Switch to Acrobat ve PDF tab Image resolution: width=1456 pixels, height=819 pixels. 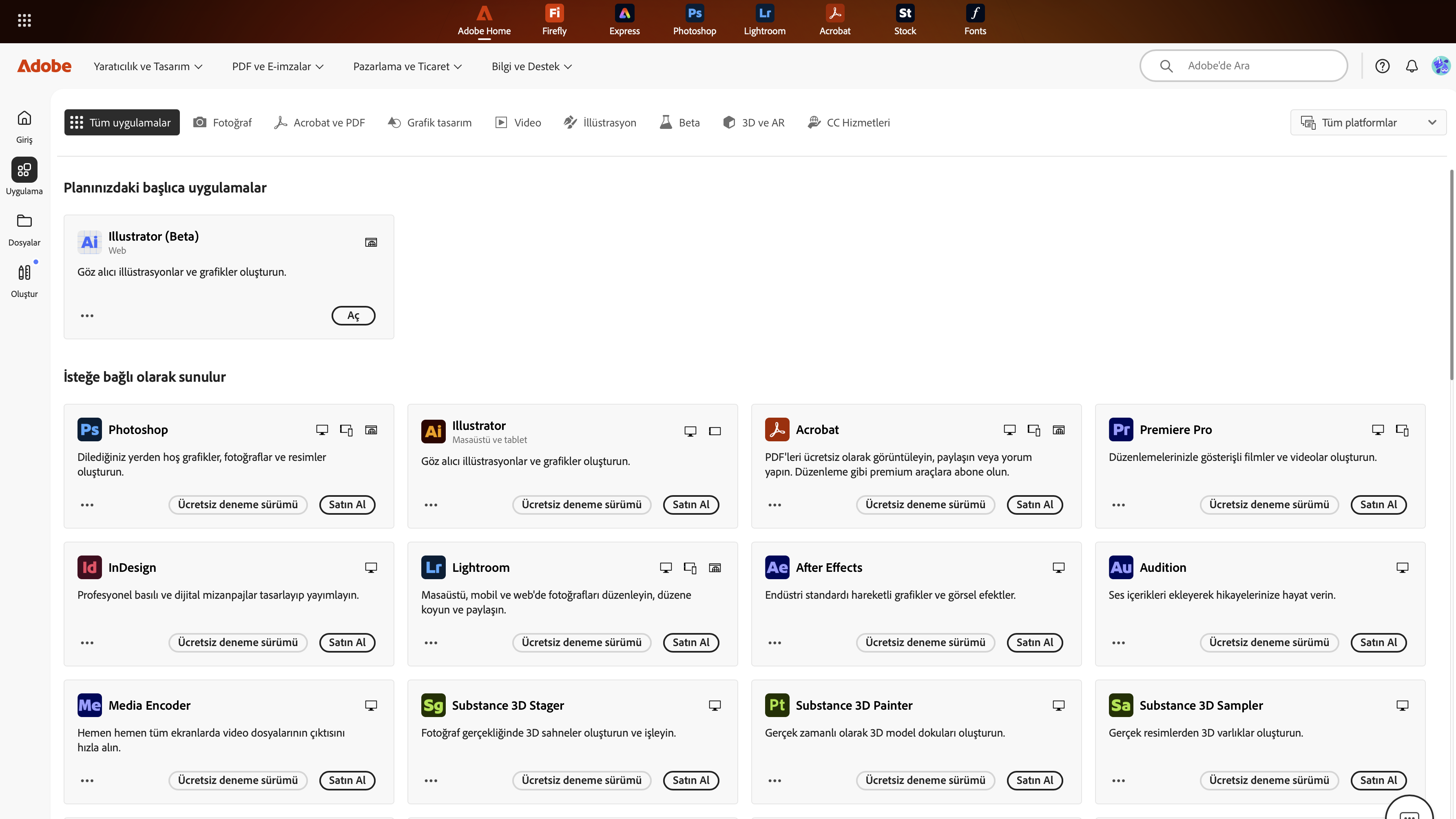pos(319,123)
